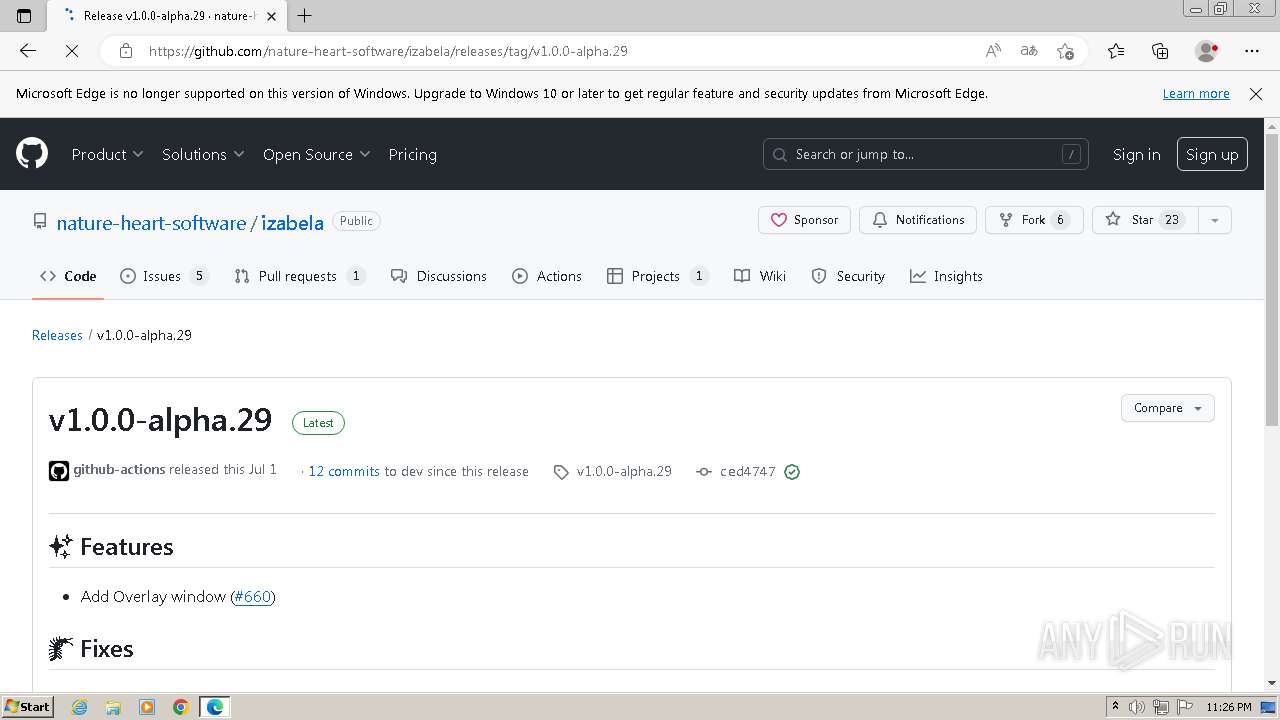Viewport: 1280px width, 720px height.
Task: Show hidden system tray icons
Action: 1115,707
